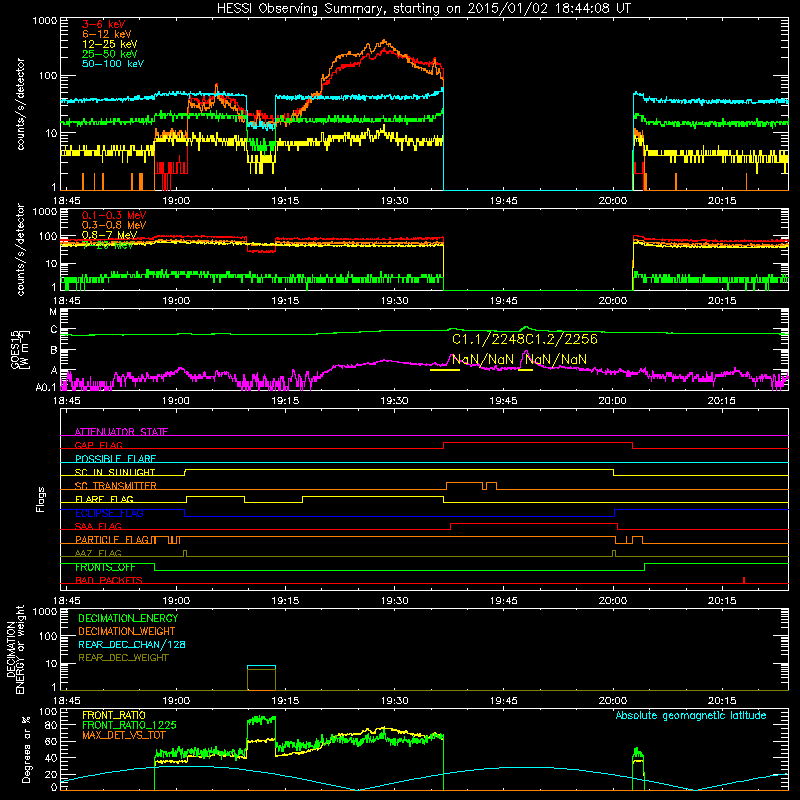Click the 50-100 keV legend label
The height and width of the screenshot is (800, 800).
click(x=113, y=64)
